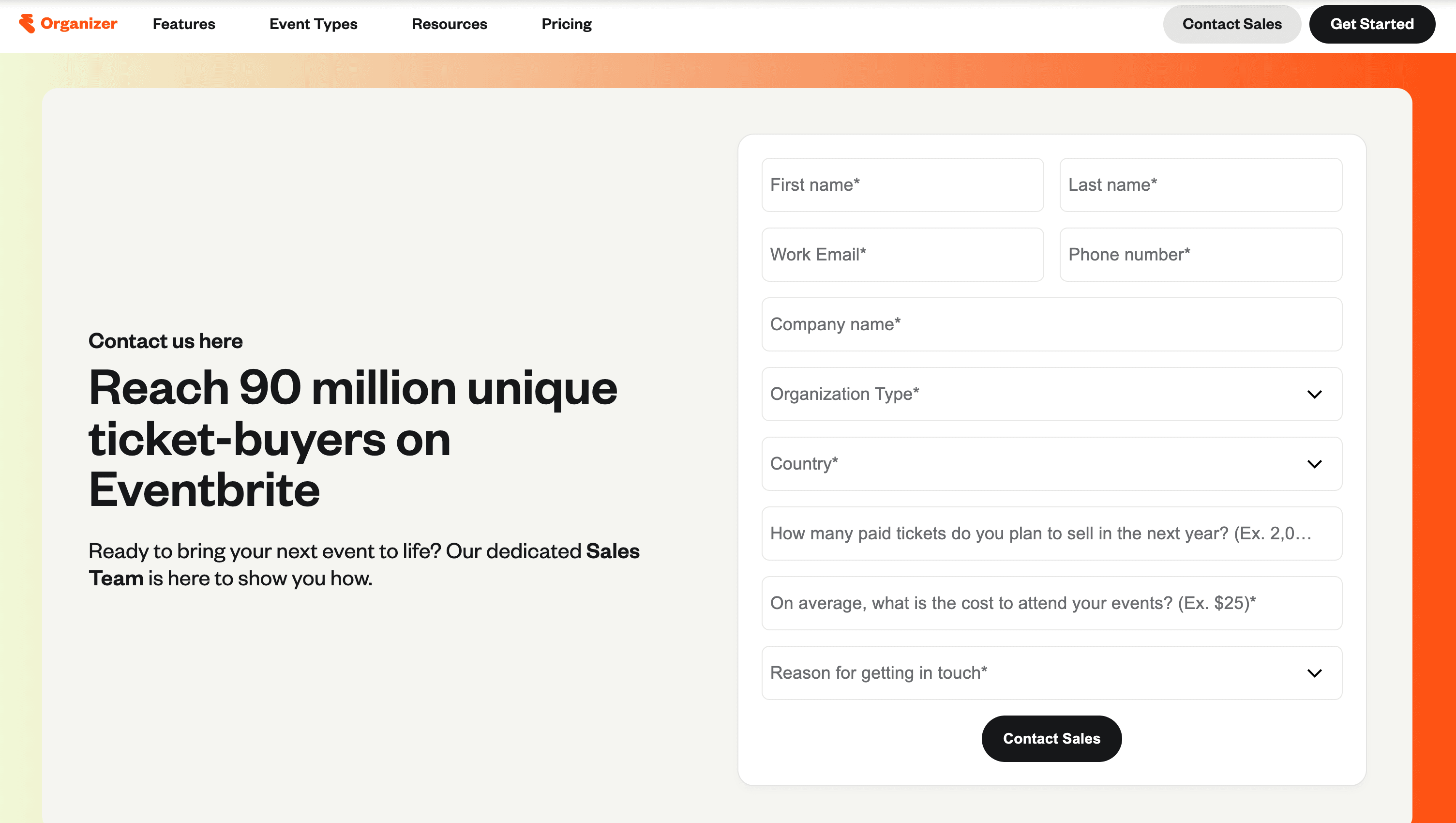
Task: Click Contact Sales in the top navigation
Action: [x=1231, y=24]
